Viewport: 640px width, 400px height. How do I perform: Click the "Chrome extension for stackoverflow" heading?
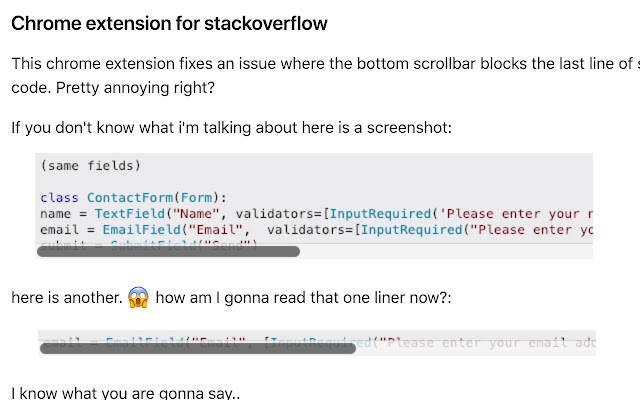[x=169, y=22]
